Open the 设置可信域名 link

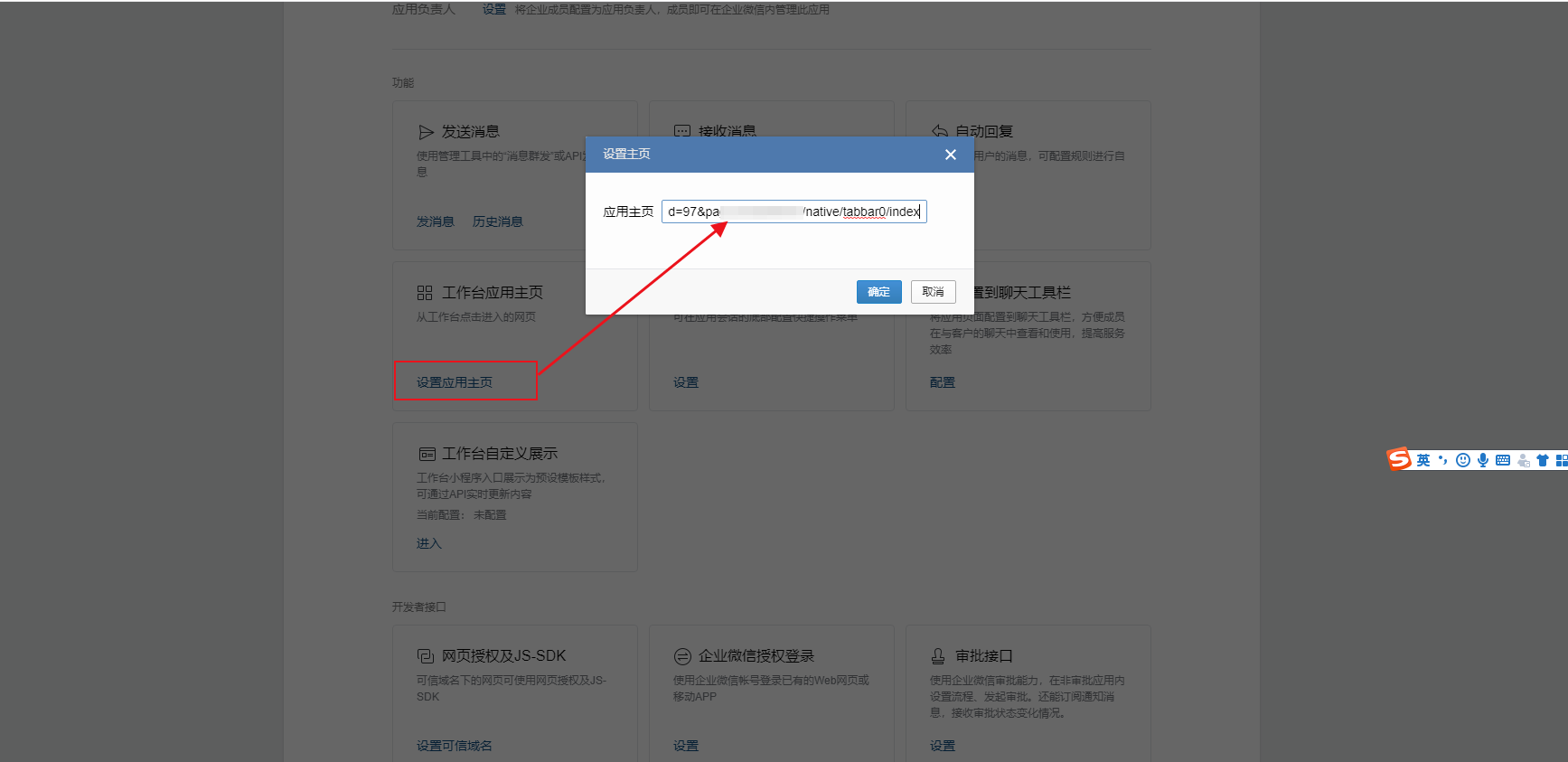[x=455, y=746]
